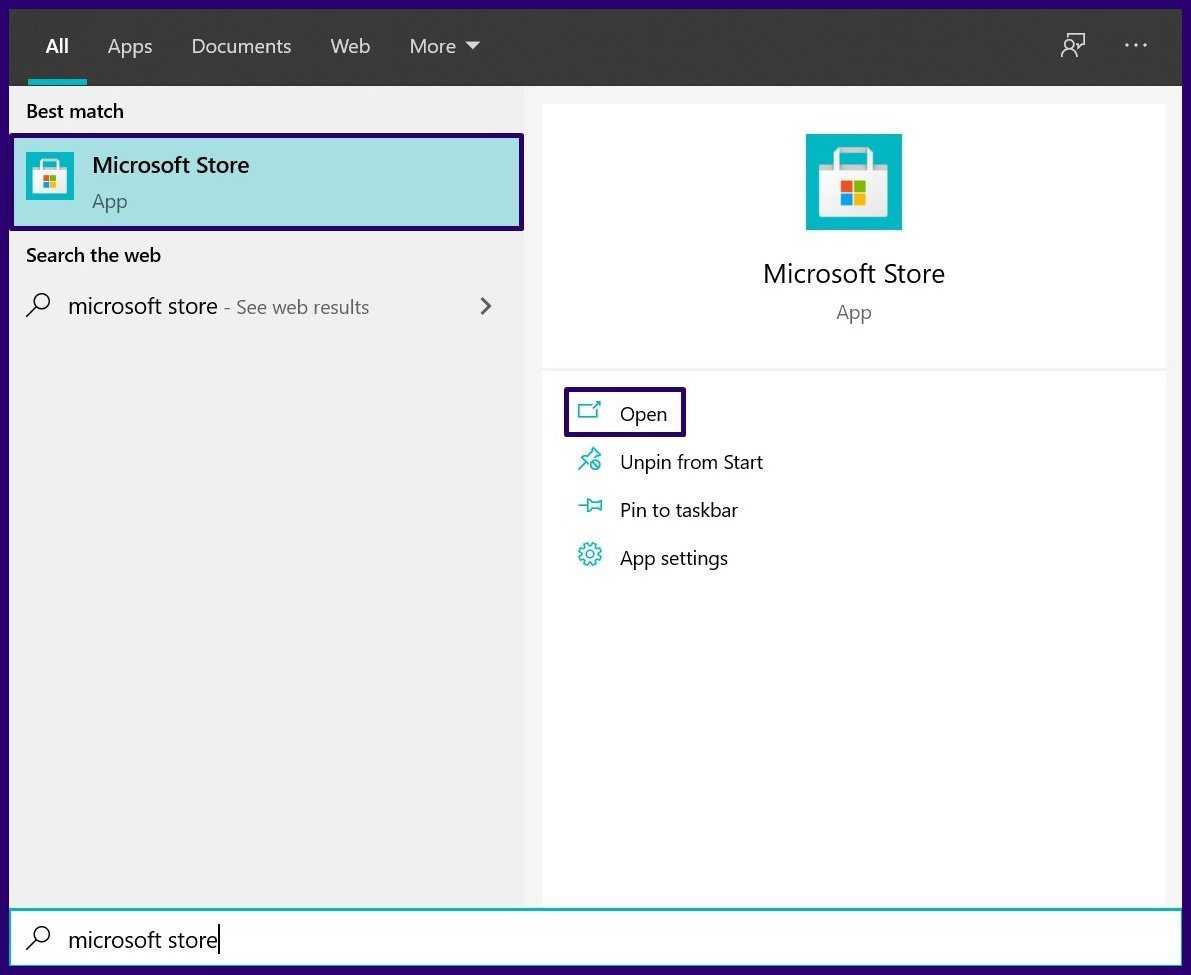Click the Microsoft Store icon in Best match
Viewport: 1191px width, 975px height.
(x=50, y=177)
